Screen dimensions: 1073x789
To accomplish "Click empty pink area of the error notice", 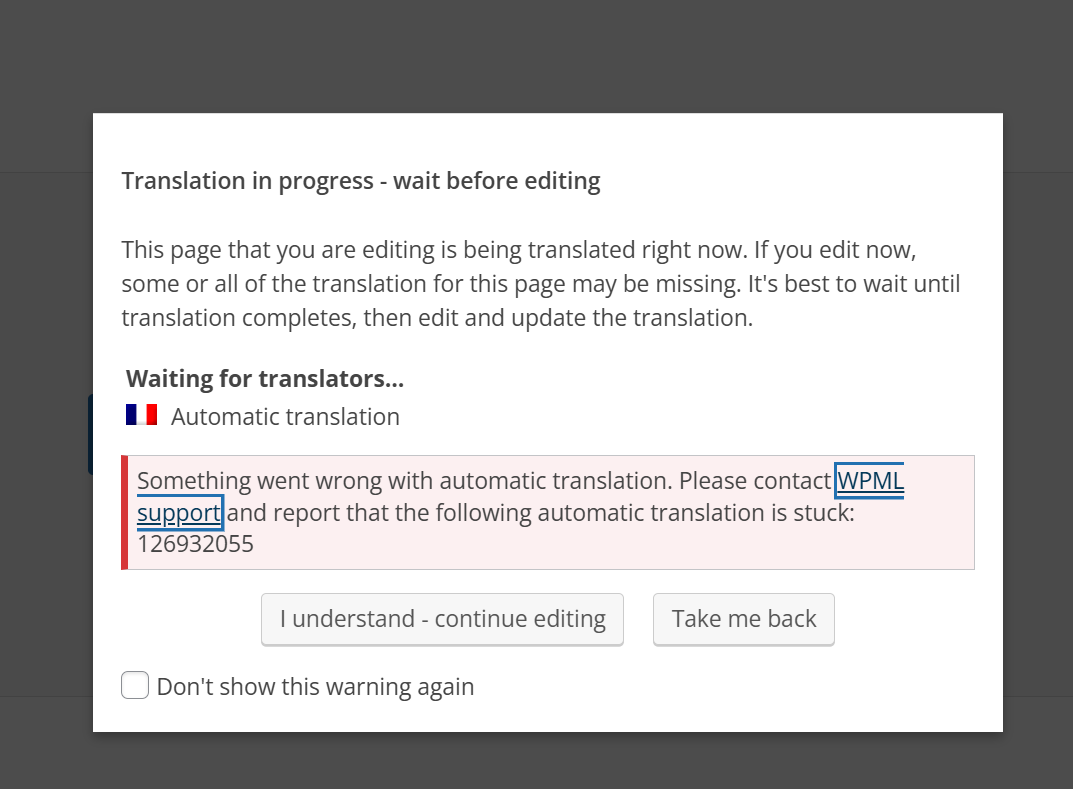I will click(700, 546).
